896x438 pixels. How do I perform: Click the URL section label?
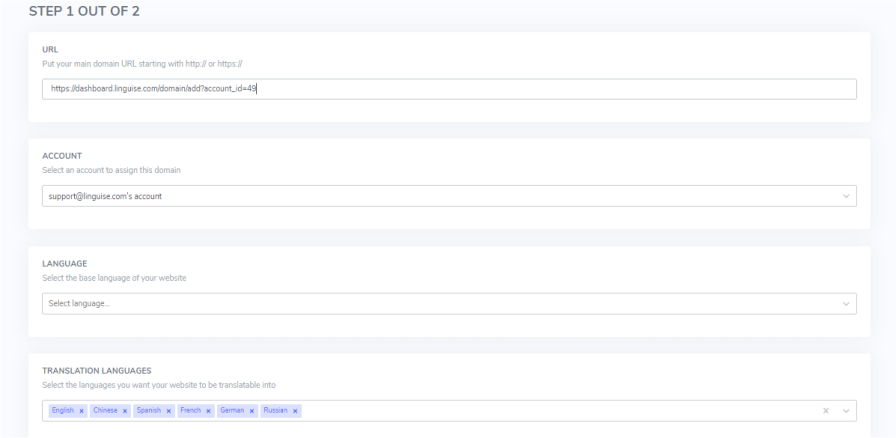click(50, 50)
